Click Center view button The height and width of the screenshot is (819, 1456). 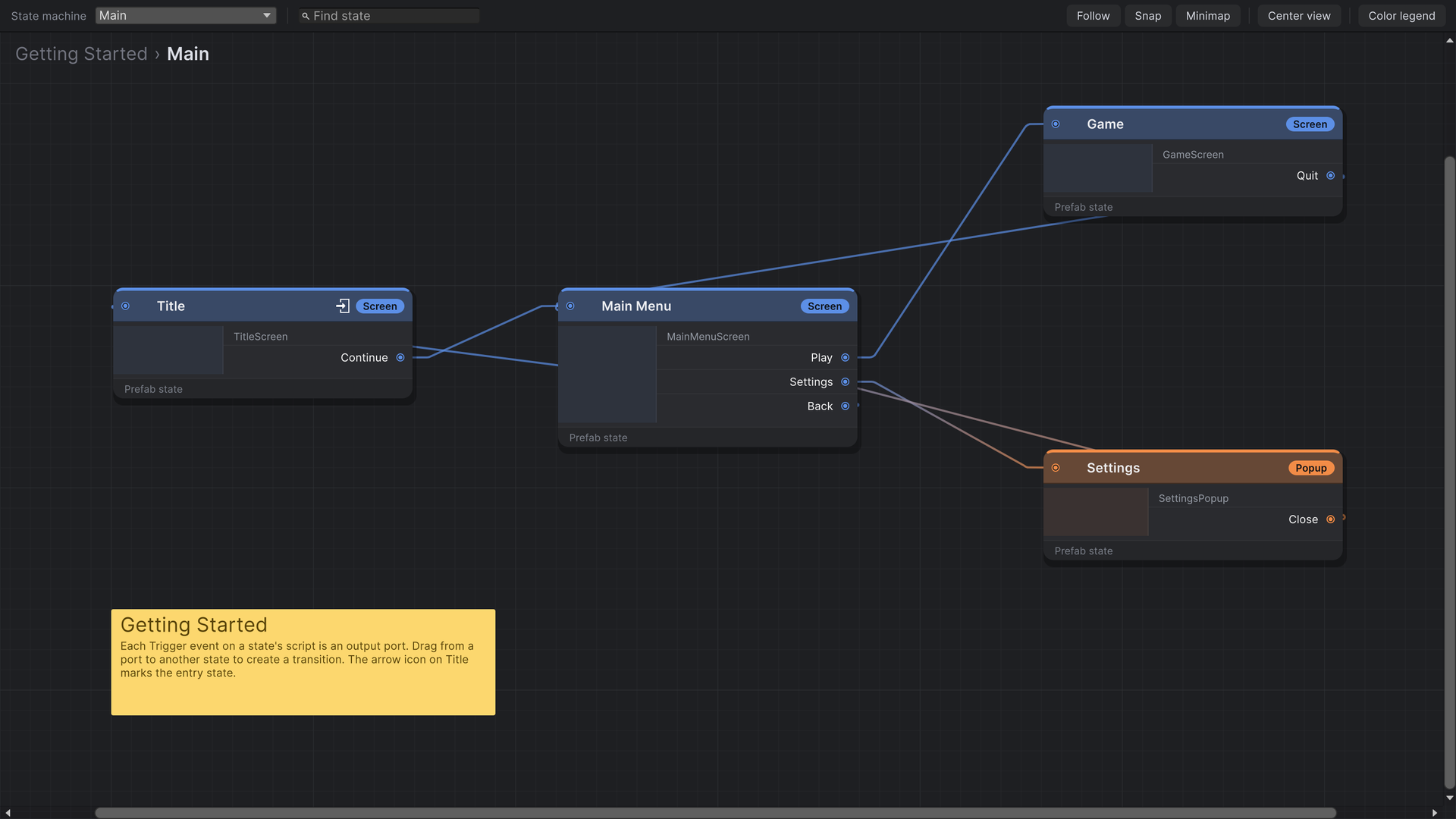click(1299, 16)
